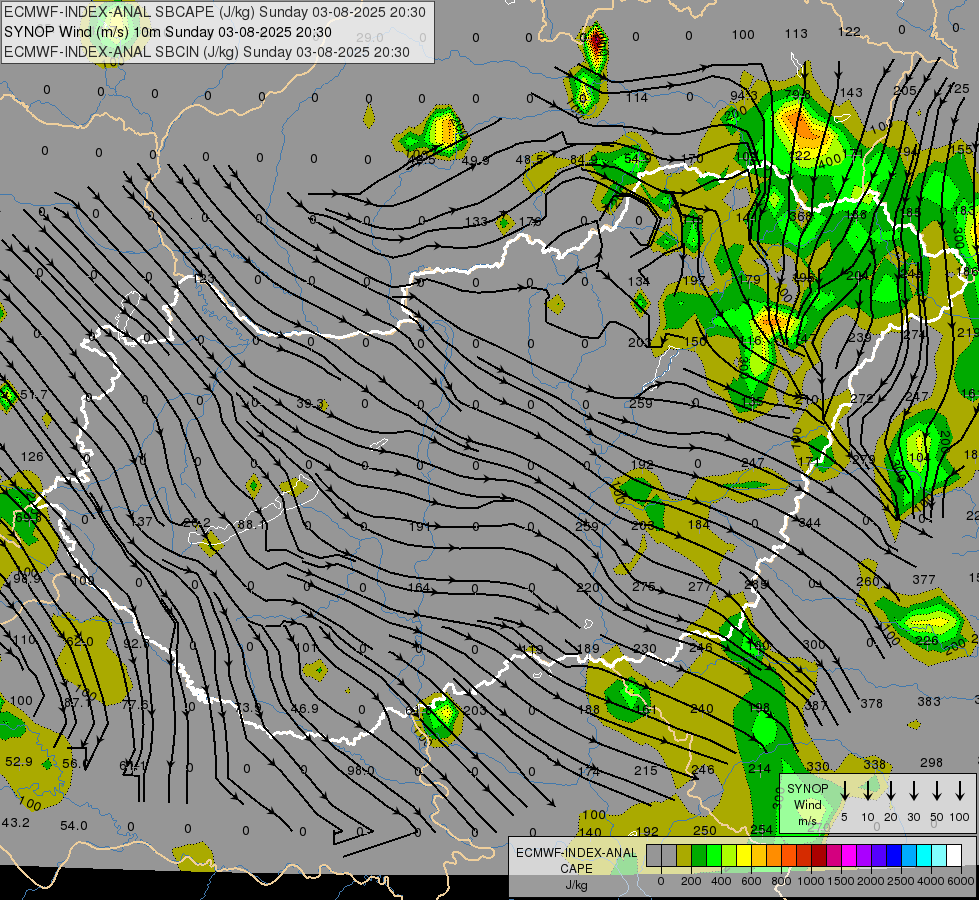Click the 298 value on the map
Viewport: 979px width, 900px height.
[931, 762]
